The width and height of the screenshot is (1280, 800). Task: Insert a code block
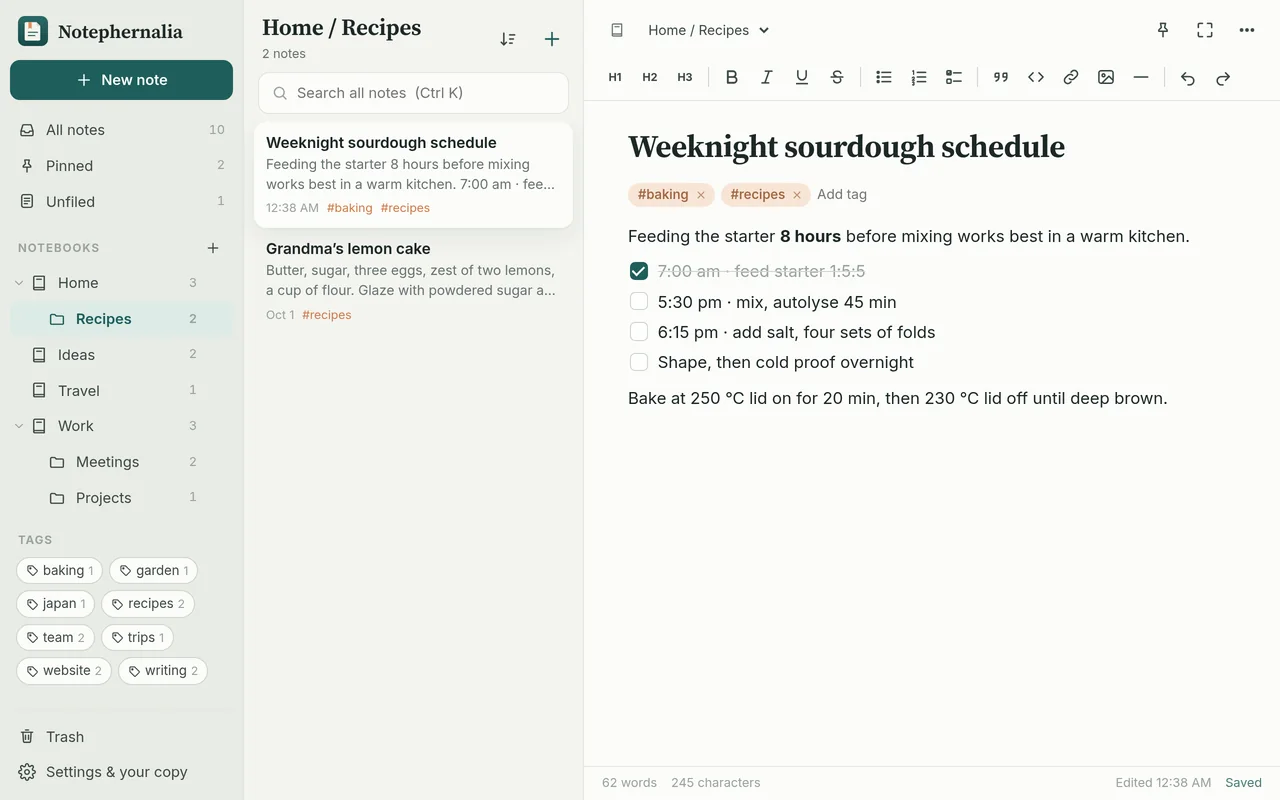[x=1036, y=77]
